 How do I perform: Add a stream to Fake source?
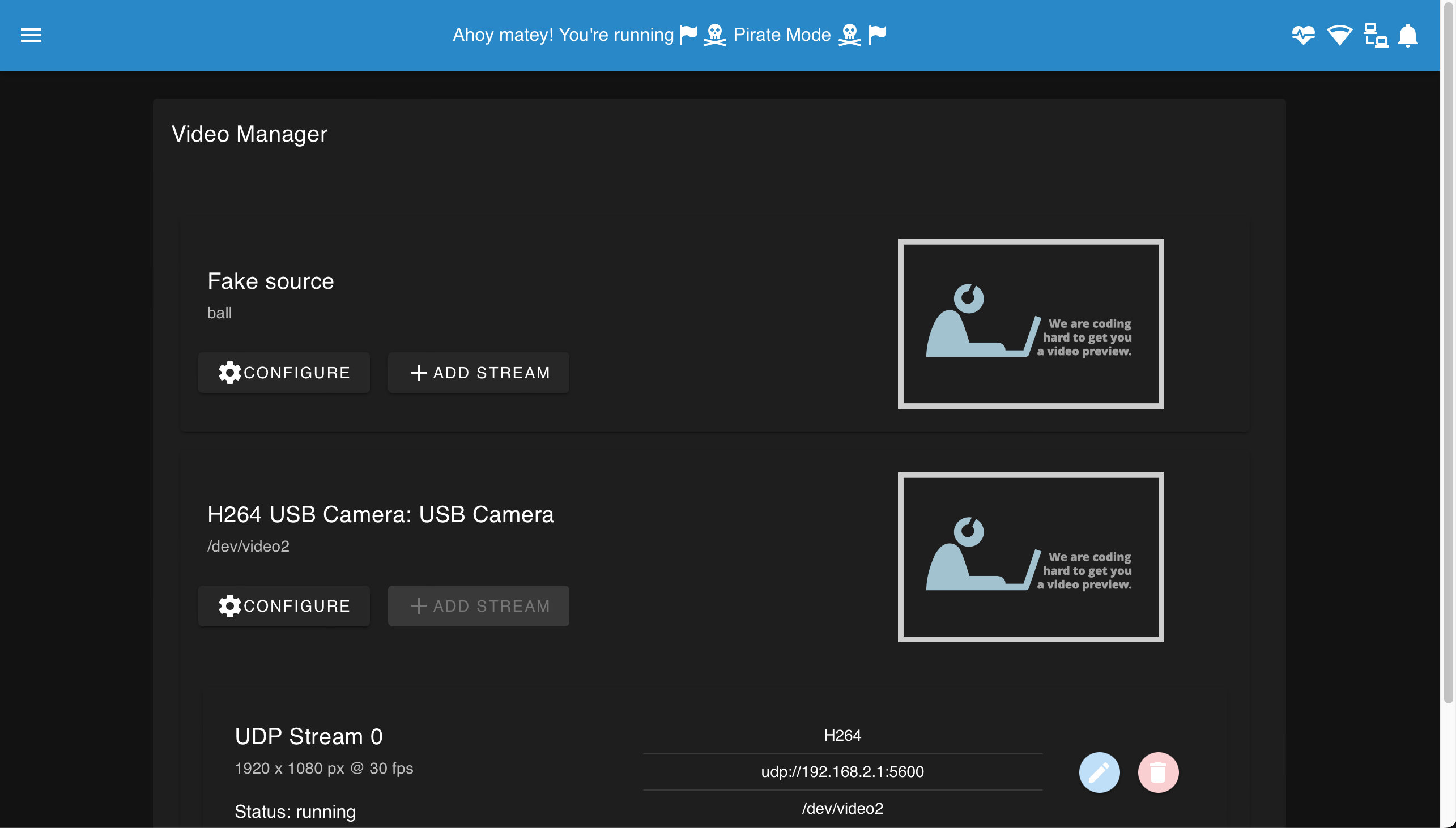click(x=478, y=373)
